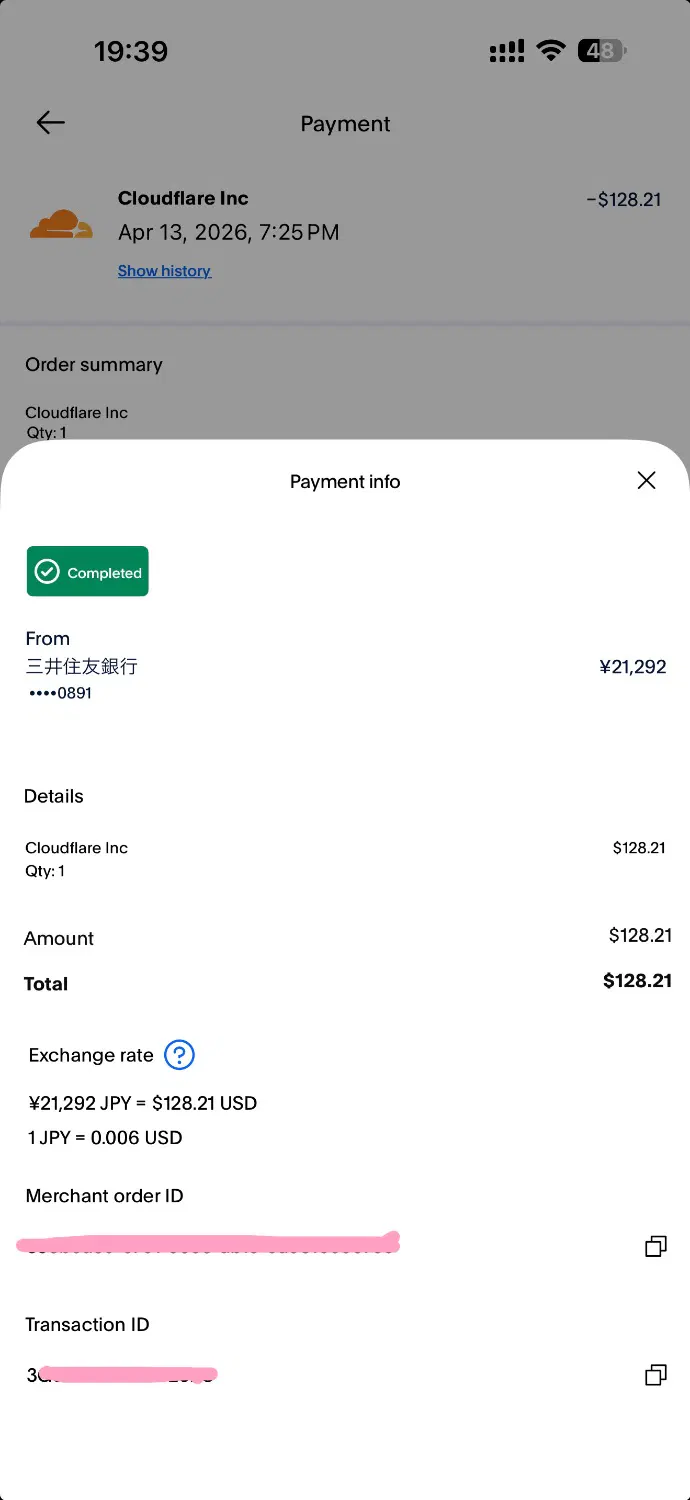Tap the Wi-Fi icon in status bar
This screenshot has width=690, height=1500.
(551, 51)
